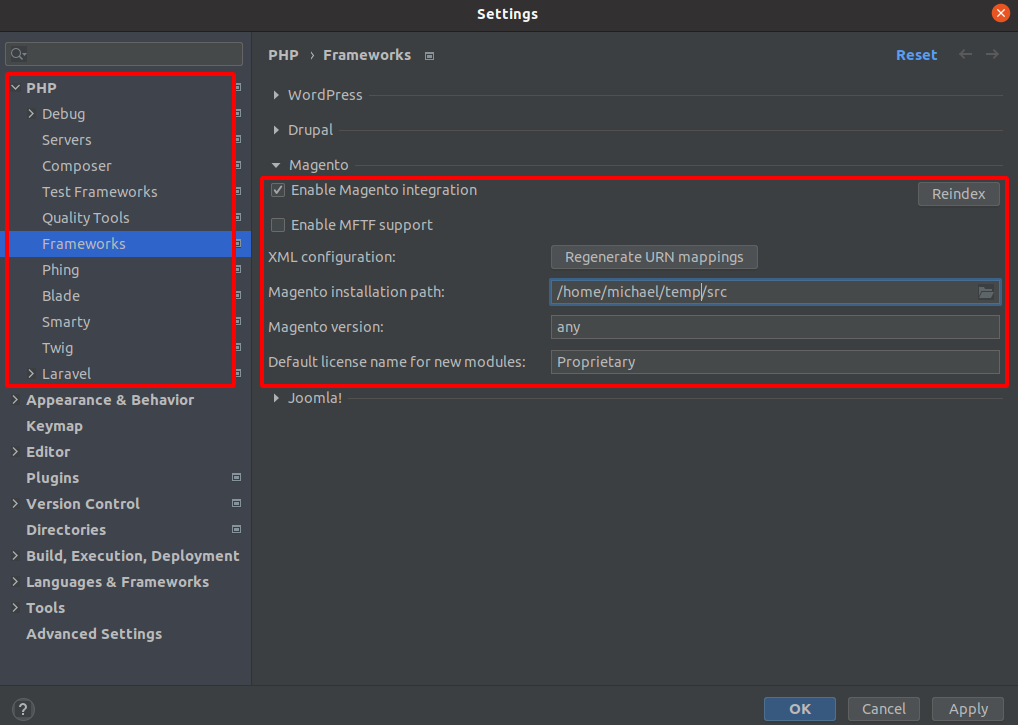The image size is (1018, 725).
Task: Click the search magnifier icon in settings
Action: [x=18, y=54]
